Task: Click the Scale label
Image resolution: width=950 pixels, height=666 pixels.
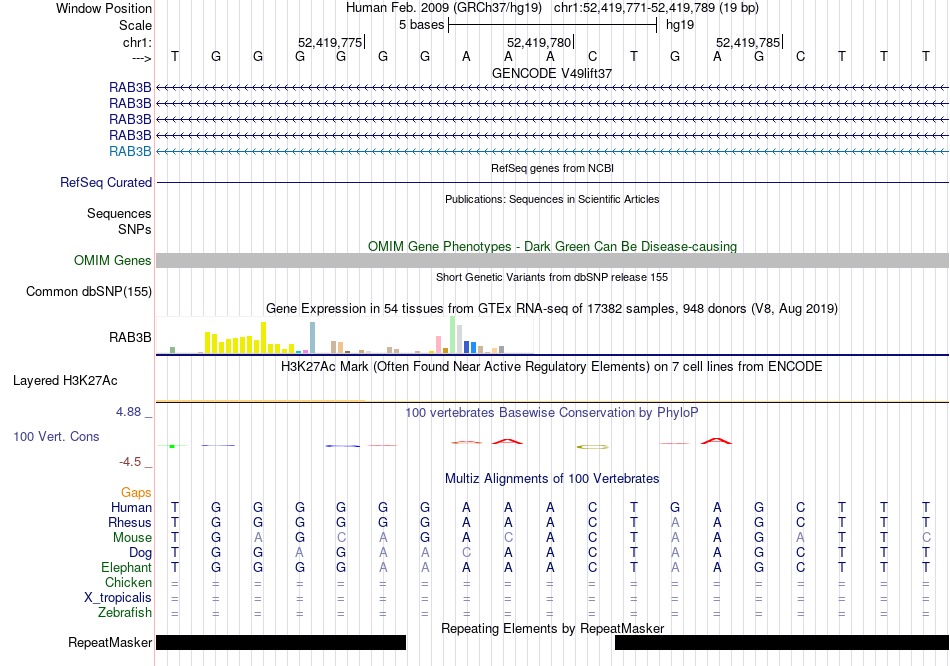Action: (x=135, y=25)
